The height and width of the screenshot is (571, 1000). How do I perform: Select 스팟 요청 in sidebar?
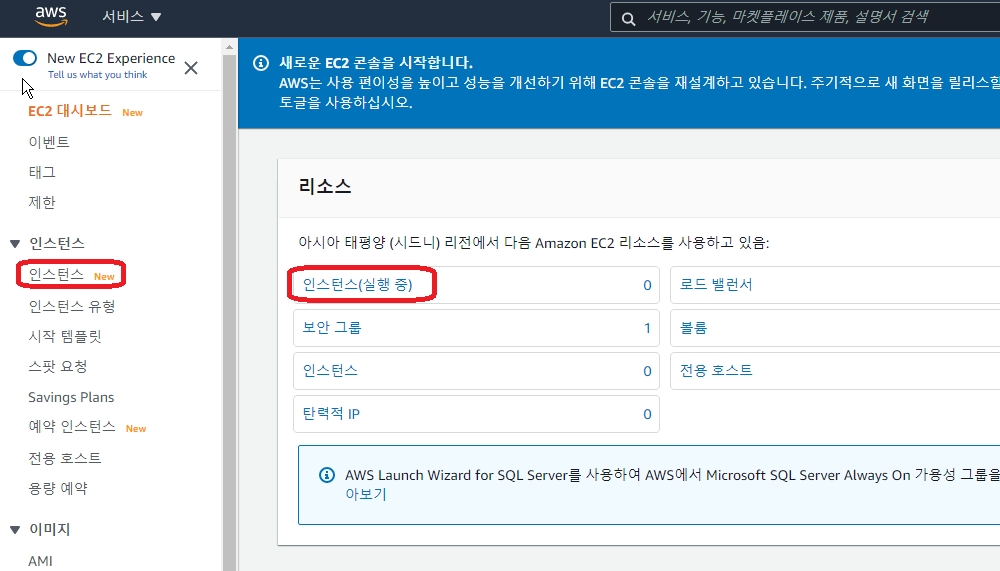pos(58,367)
